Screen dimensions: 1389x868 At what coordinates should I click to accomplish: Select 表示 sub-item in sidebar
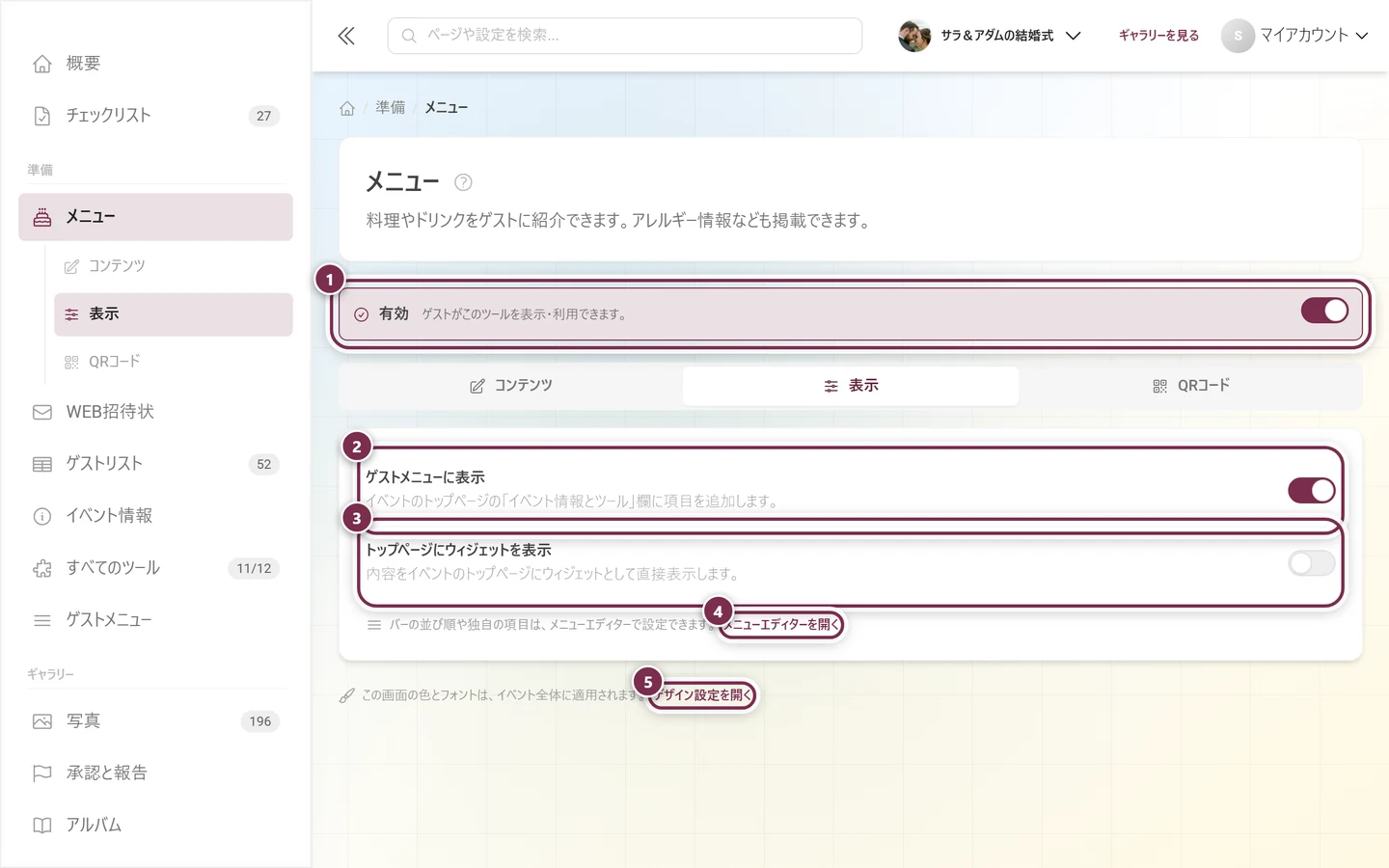point(174,314)
